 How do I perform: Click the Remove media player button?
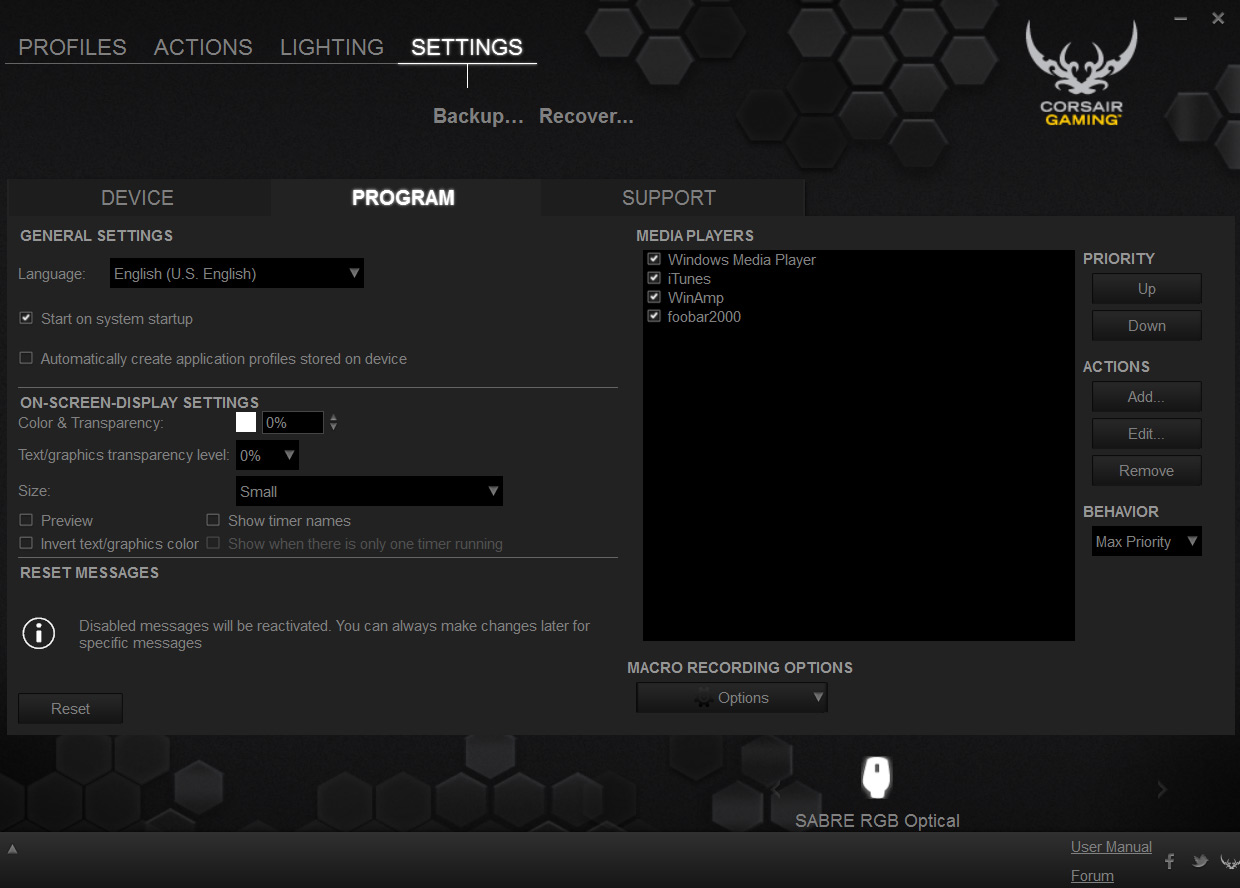click(x=1147, y=471)
